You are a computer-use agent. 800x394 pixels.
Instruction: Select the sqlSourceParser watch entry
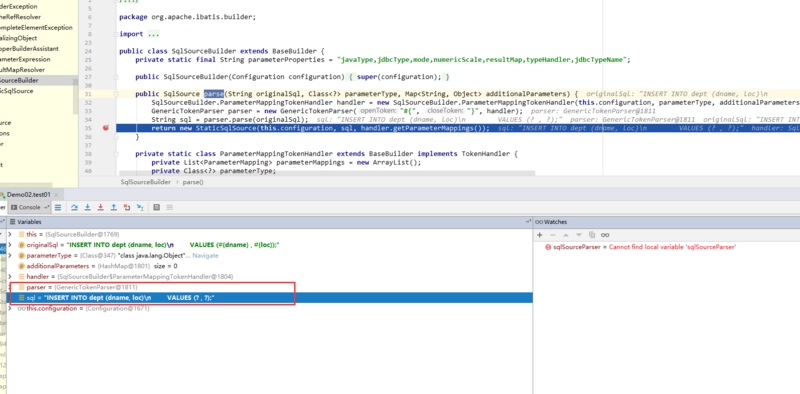click(640, 247)
